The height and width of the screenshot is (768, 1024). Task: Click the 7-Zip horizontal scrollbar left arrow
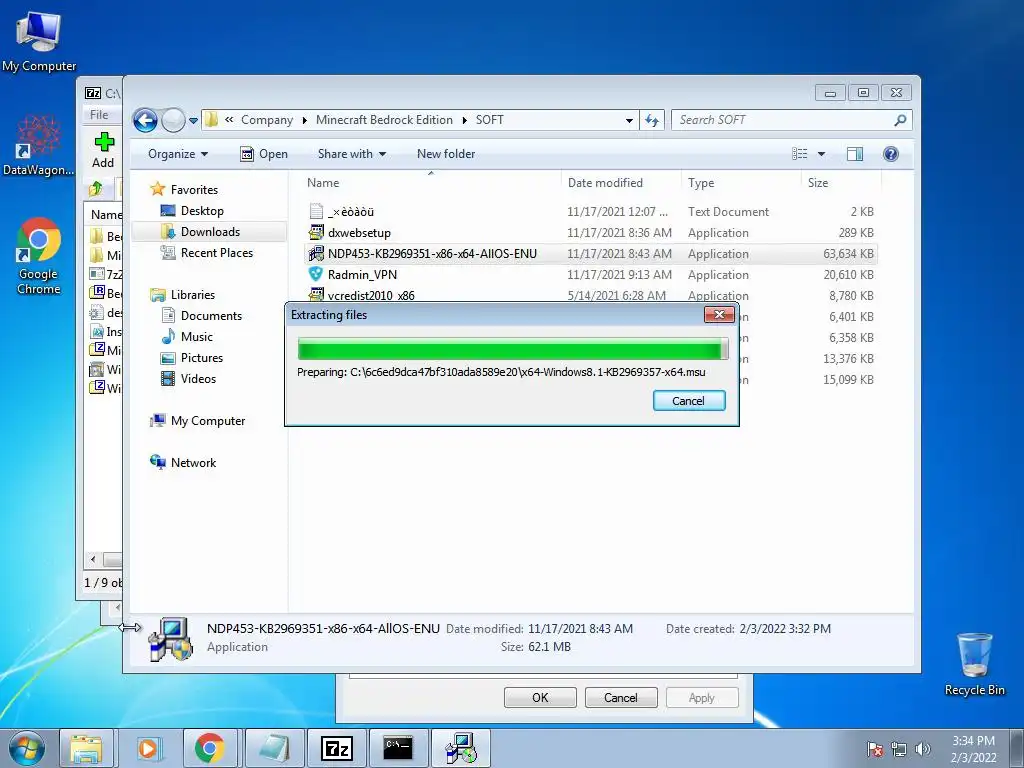[93, 560]
